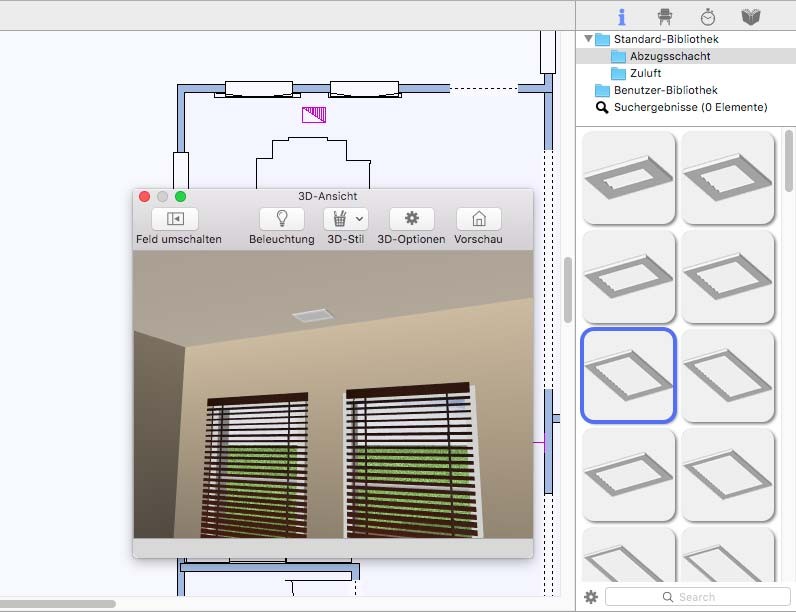796x612 pixels.
Task: Click the ceiling vent in 3D view
Action: (x=313, y=316)
